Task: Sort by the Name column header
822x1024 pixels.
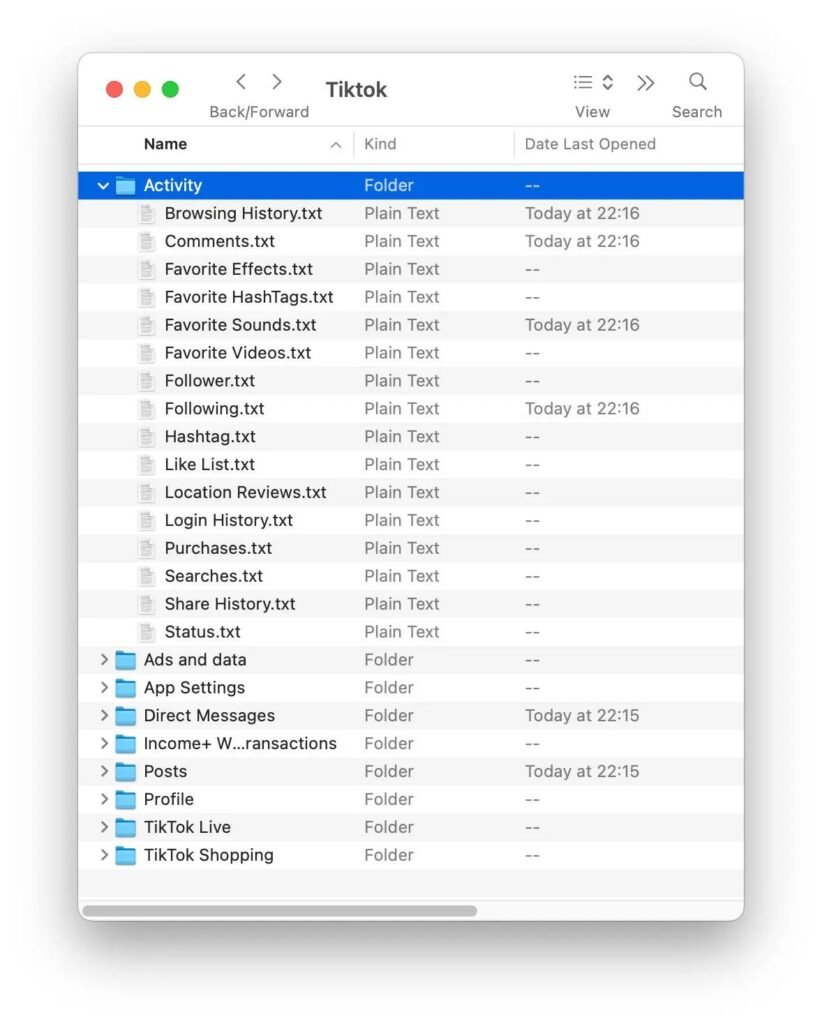Action: pyautogui.click(x=165, y=144)
